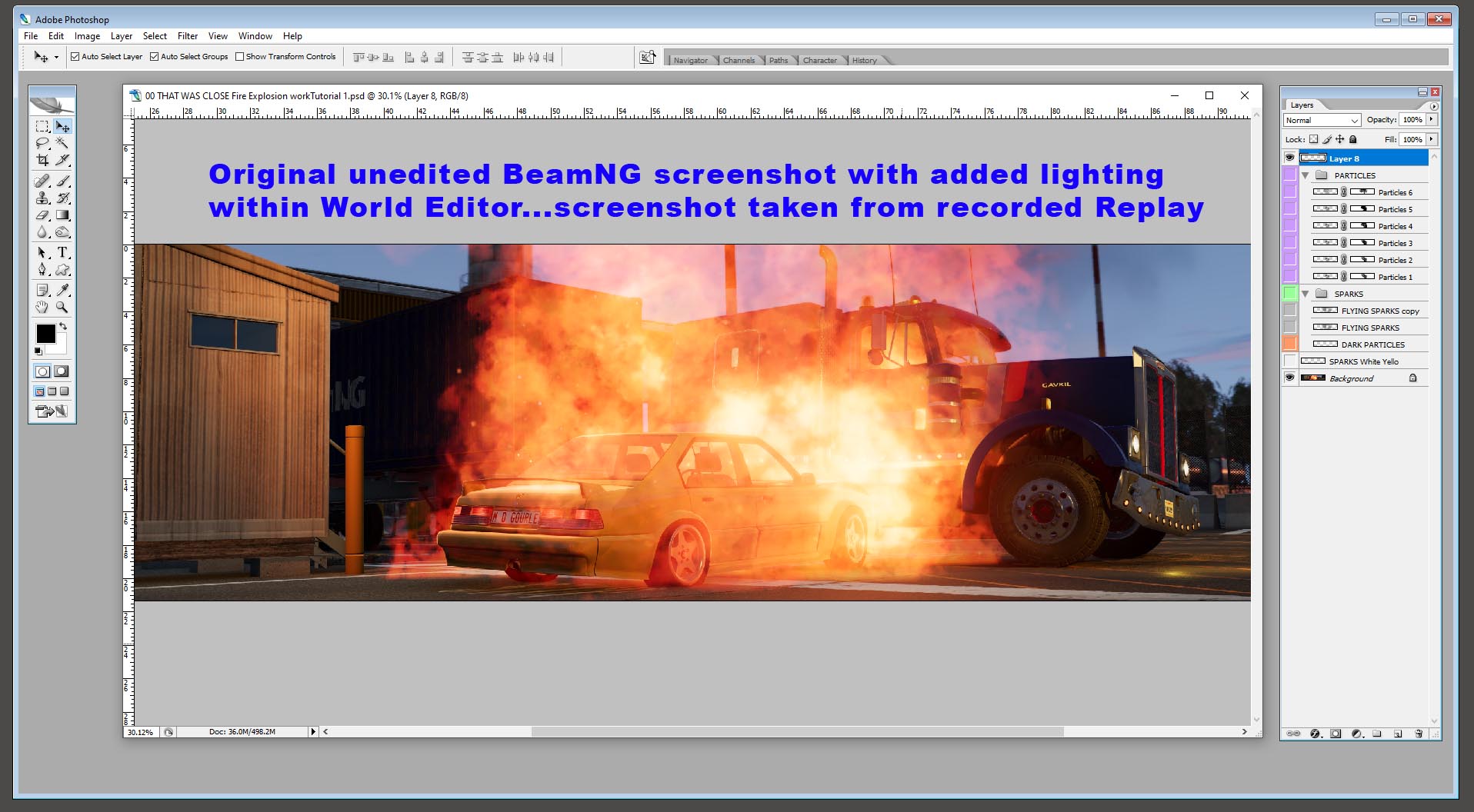Image resolution: width=1474 pixels, height=812 pixels.
Task: Reset to default foreground/background colors
Action: [38, 351]
